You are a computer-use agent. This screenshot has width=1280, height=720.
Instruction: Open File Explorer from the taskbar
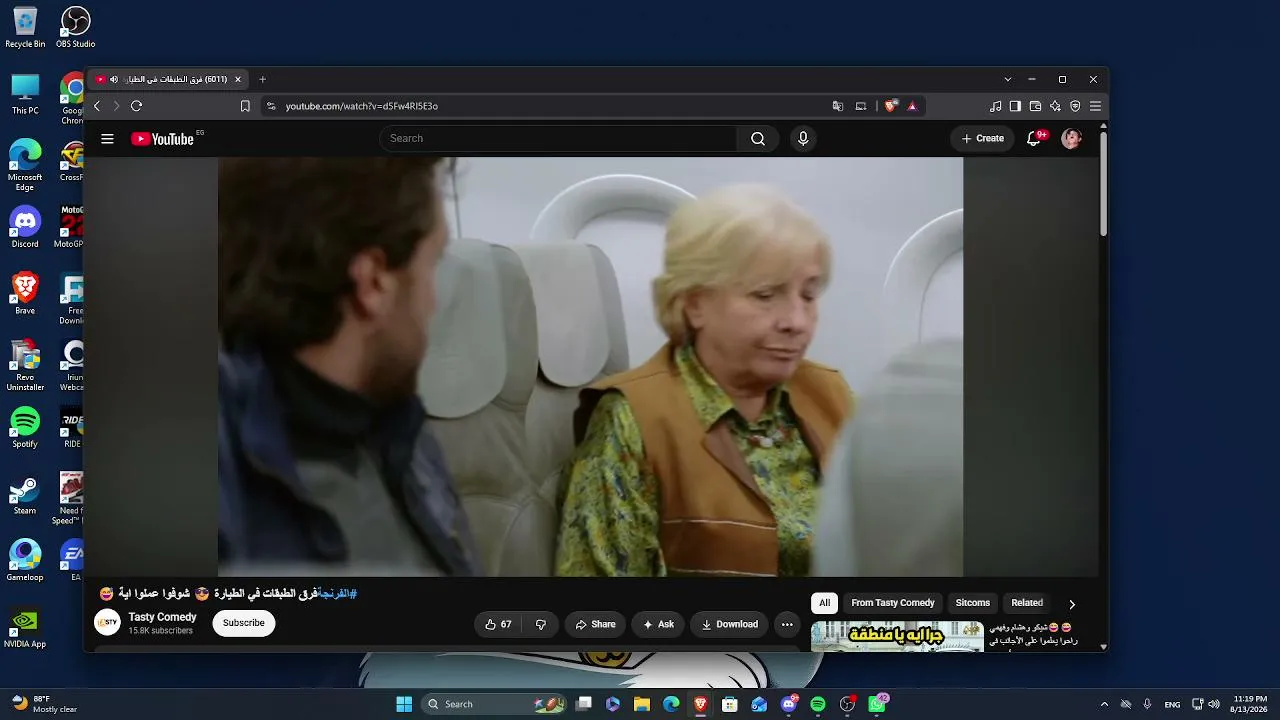point(642,704)
